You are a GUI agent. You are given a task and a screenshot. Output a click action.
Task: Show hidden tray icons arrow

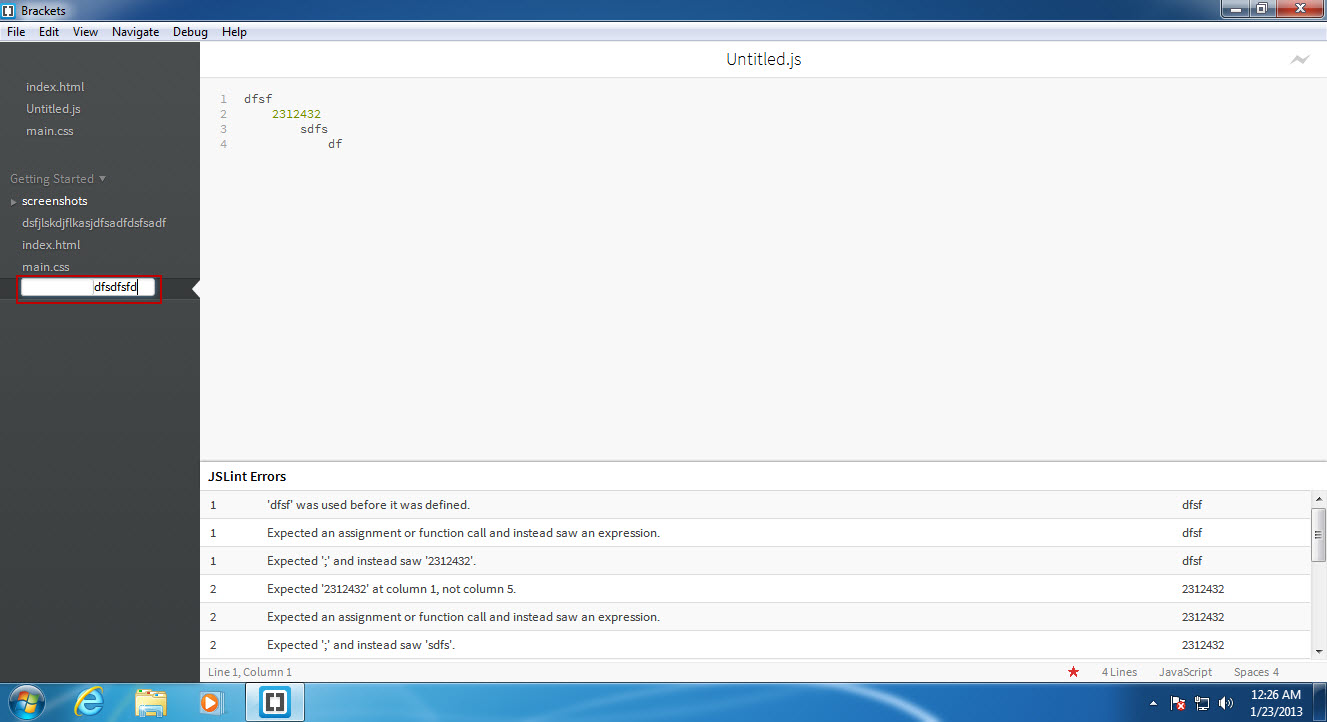pos(1154,703)
